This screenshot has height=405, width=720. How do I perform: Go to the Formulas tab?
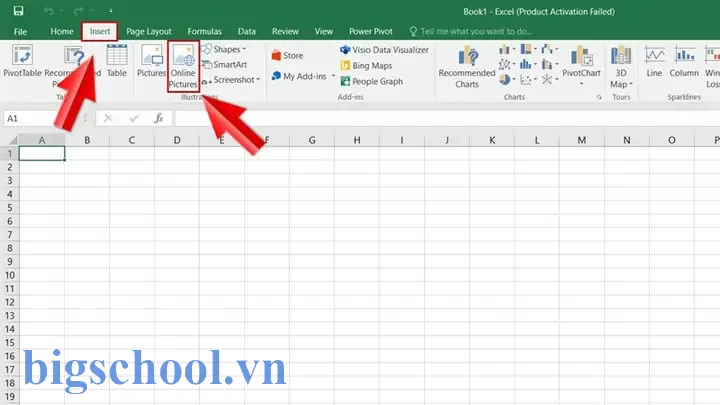204,32
